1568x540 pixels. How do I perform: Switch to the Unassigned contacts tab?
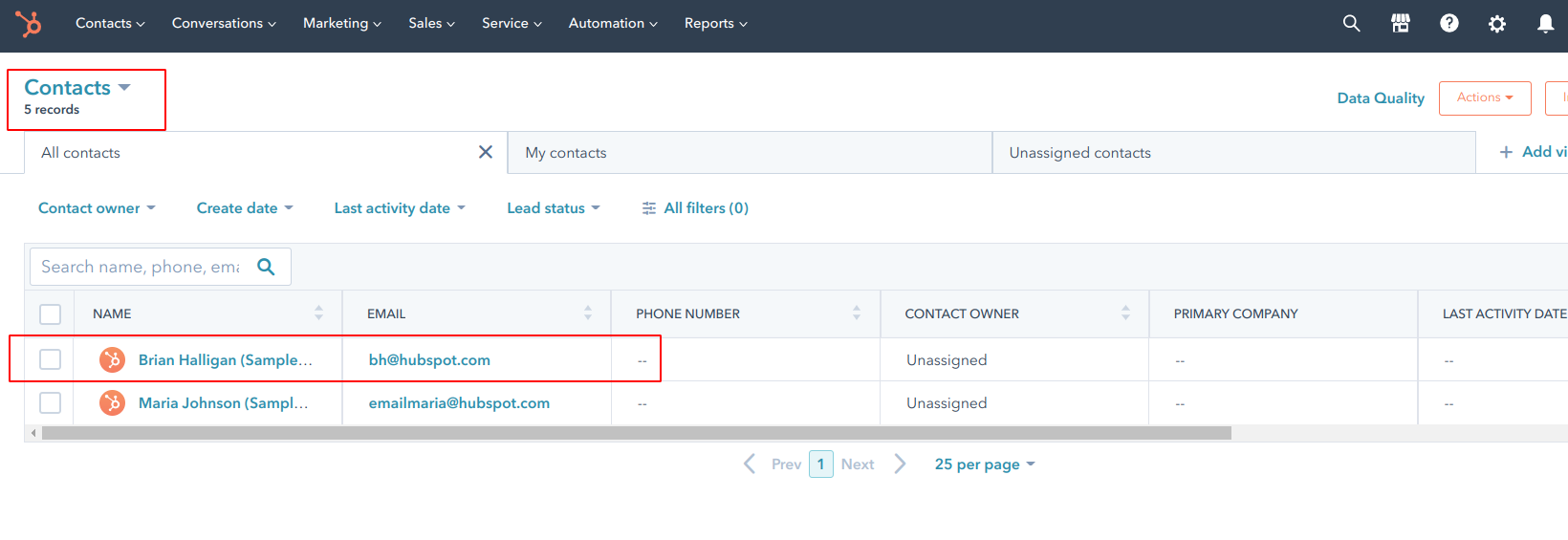(1233, 153)
